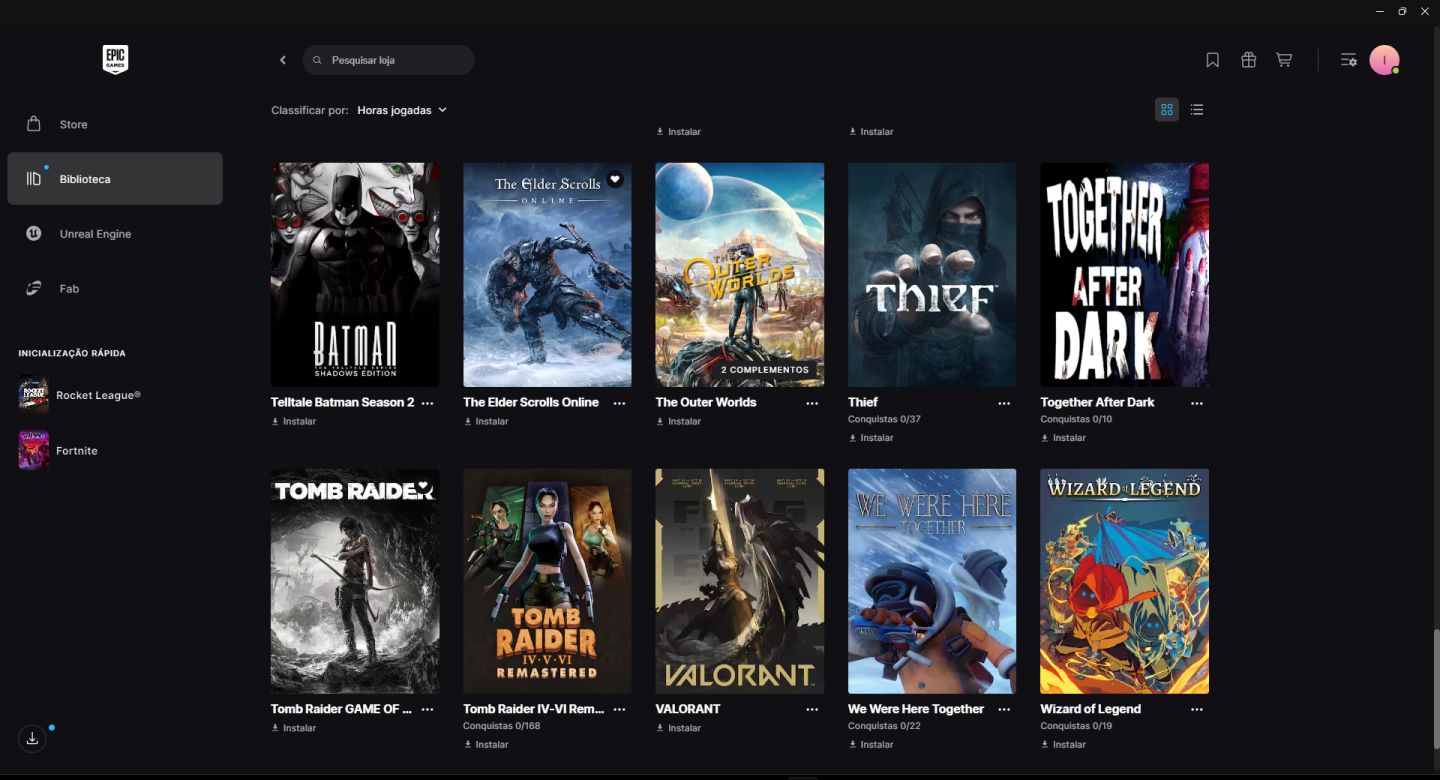Open the Together After Dark title

(x=1097, y=403)
